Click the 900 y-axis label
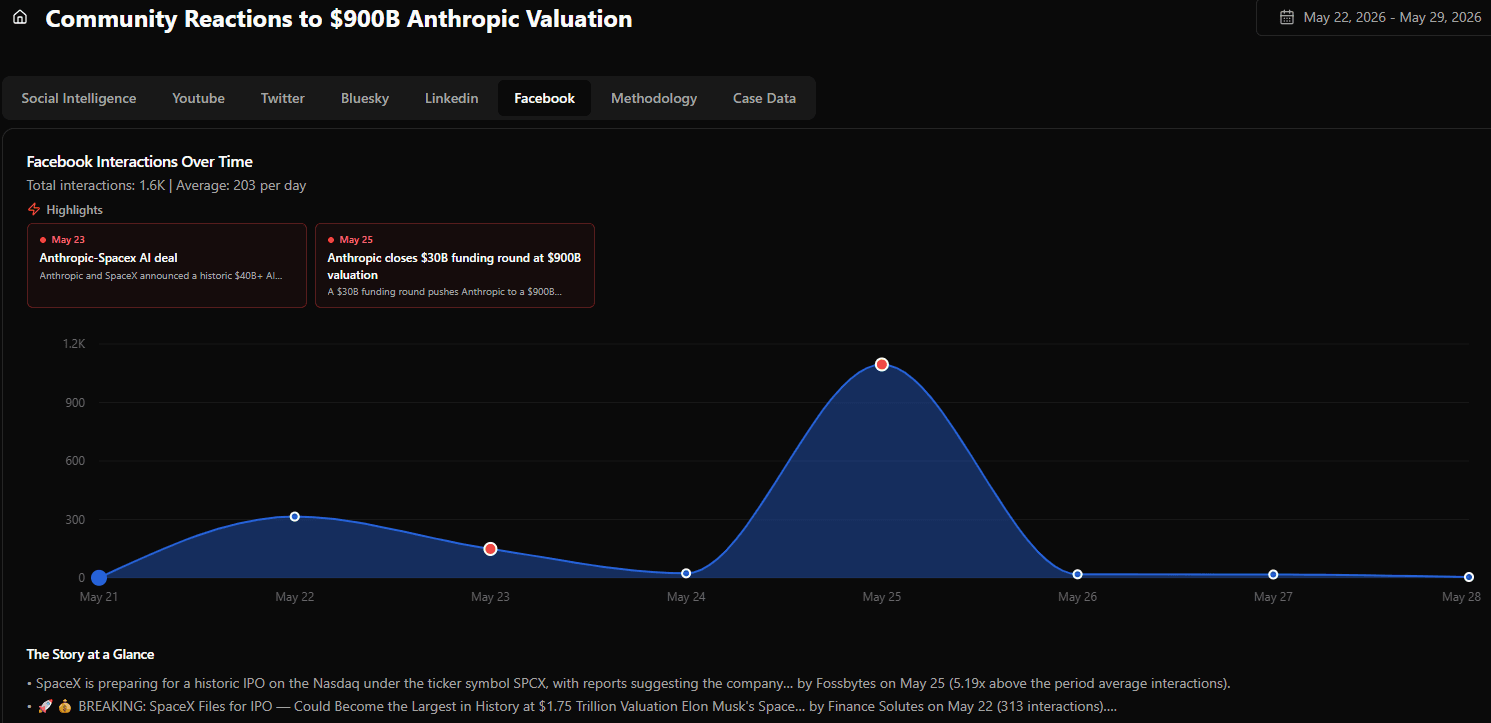 pos(75,403)
